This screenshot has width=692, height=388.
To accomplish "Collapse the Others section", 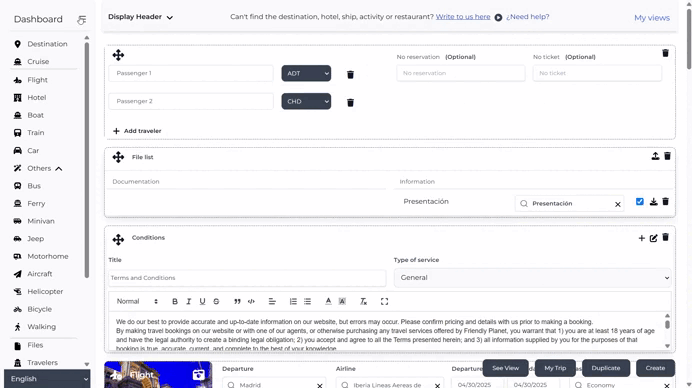I will point(59,169).
